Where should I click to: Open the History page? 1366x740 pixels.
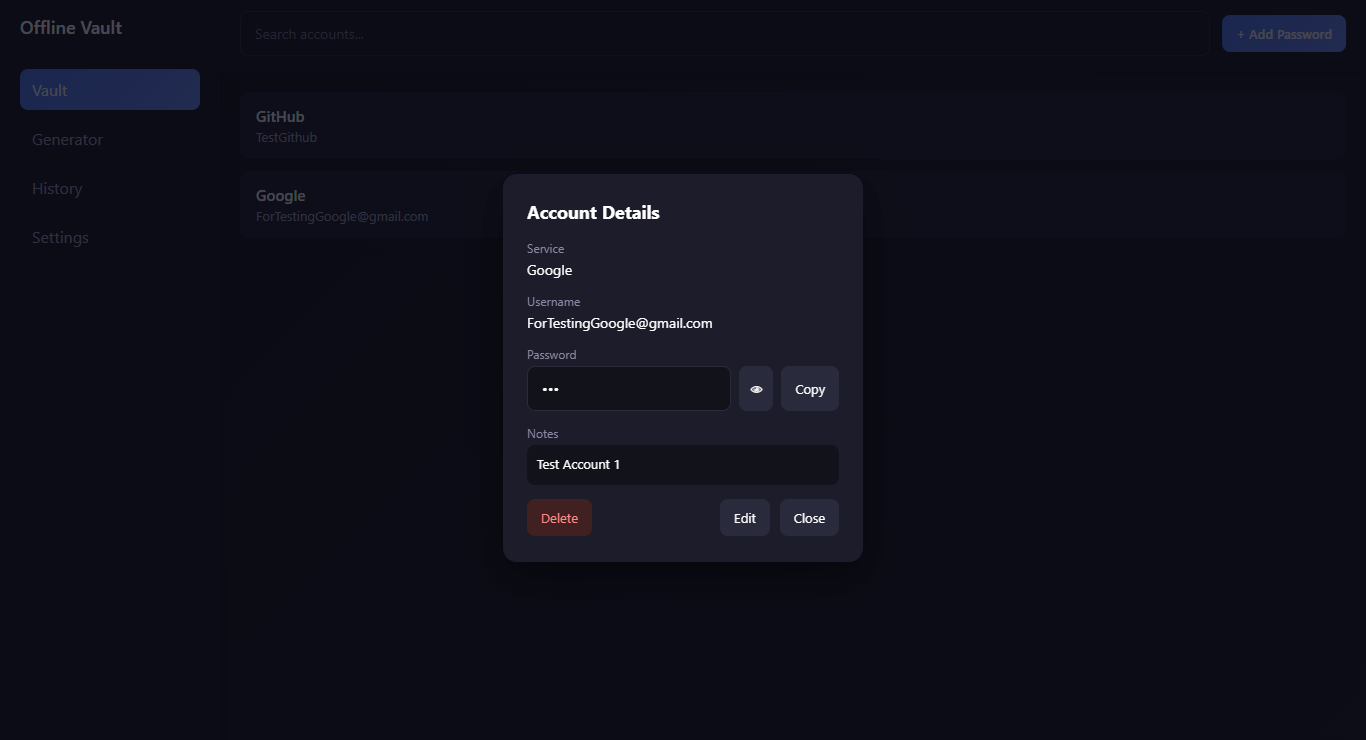coord(57,189)
